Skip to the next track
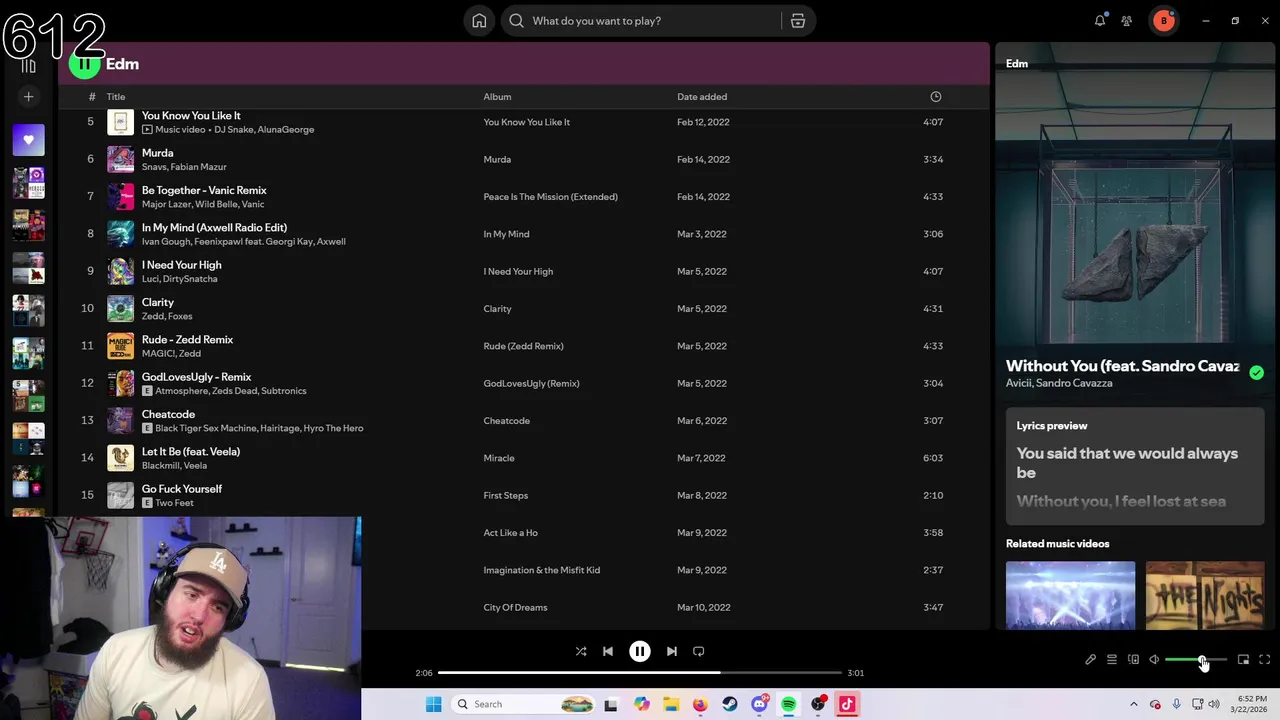 click(672, 651)
